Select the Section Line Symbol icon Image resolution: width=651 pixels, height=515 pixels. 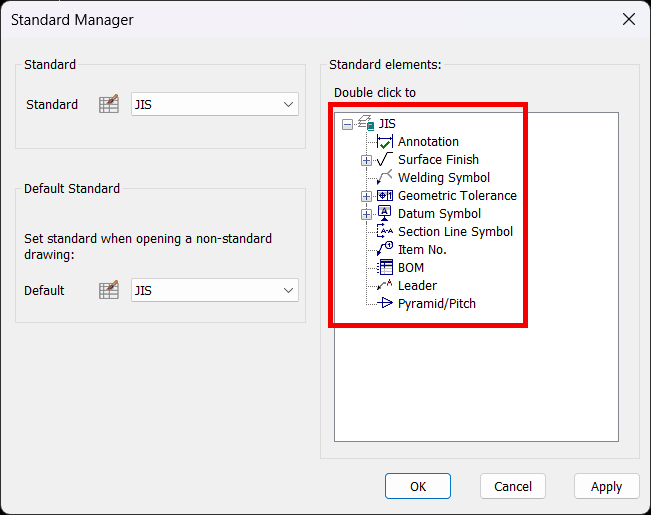tap(384, 231)
